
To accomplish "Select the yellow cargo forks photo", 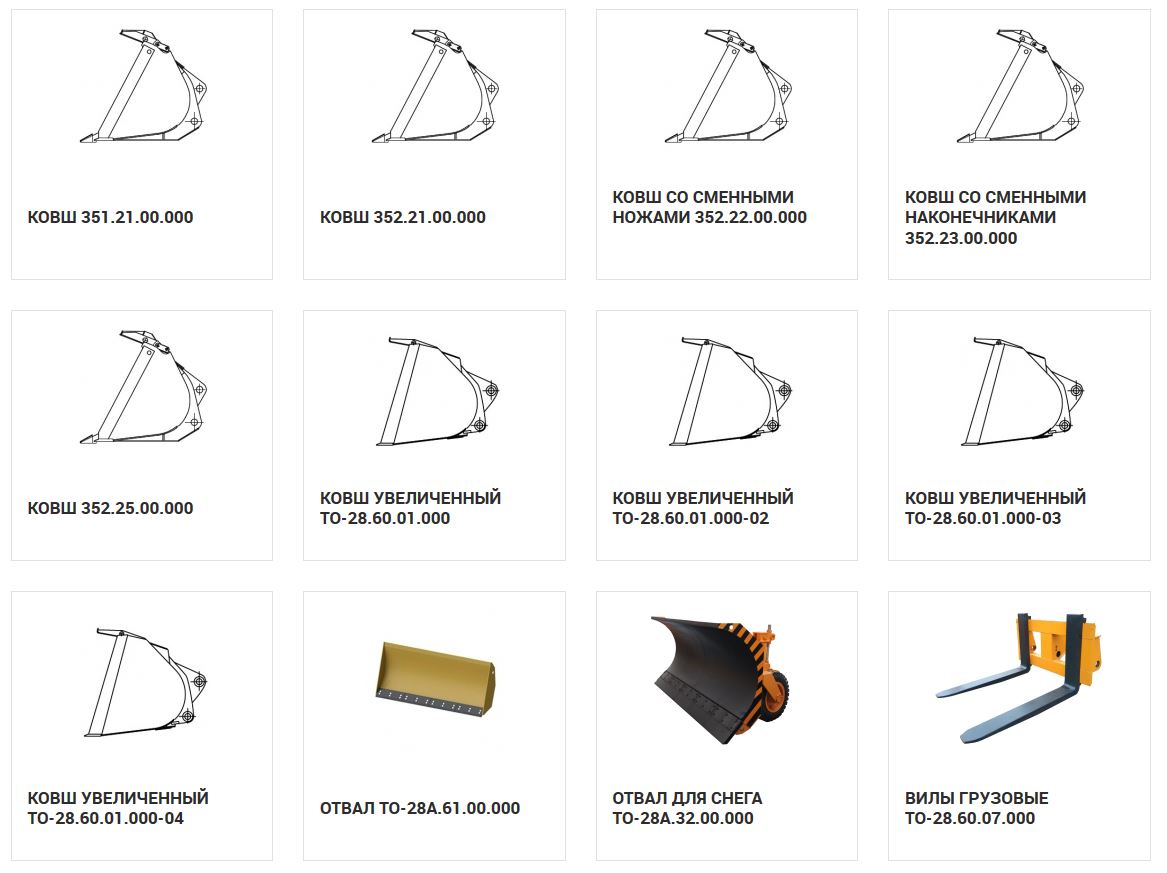I will point(1018,679).
